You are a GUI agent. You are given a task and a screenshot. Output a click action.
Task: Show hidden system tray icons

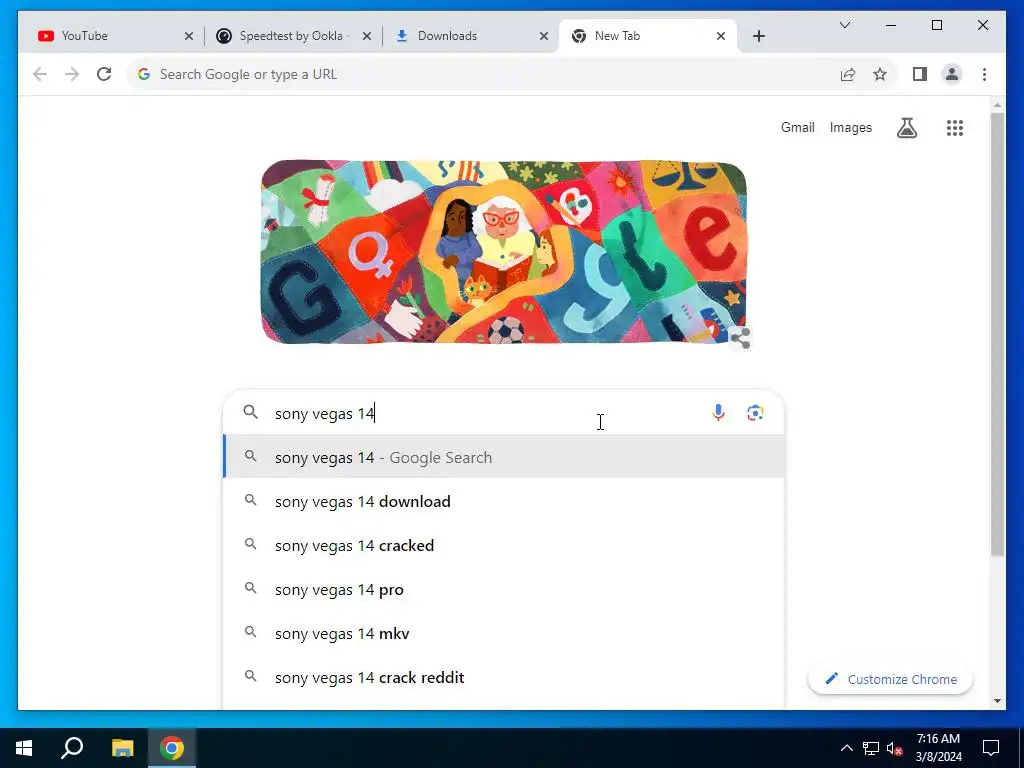846,748
